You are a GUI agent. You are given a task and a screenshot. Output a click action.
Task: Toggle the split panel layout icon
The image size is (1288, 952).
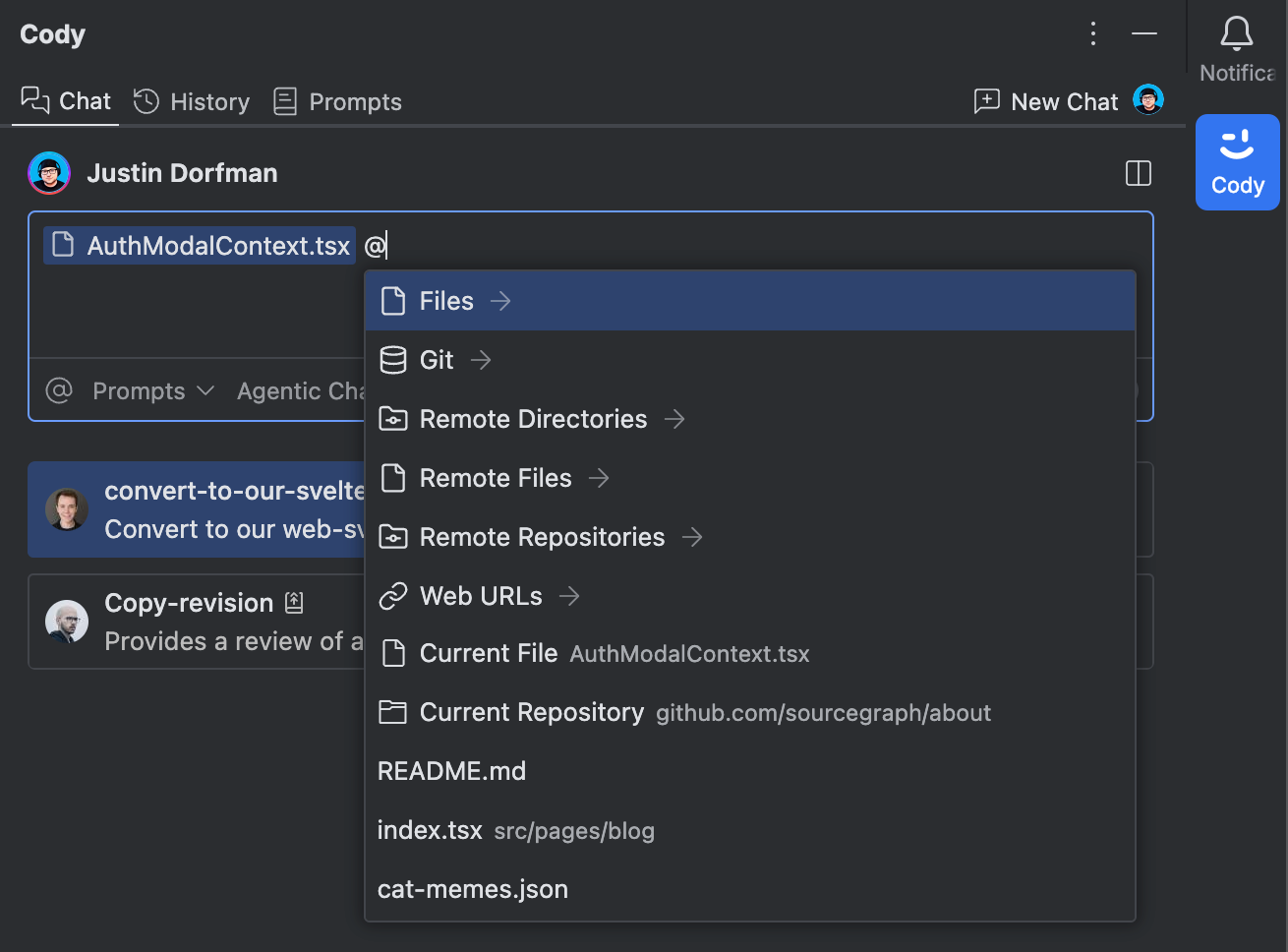click(x=1139, y=173)
